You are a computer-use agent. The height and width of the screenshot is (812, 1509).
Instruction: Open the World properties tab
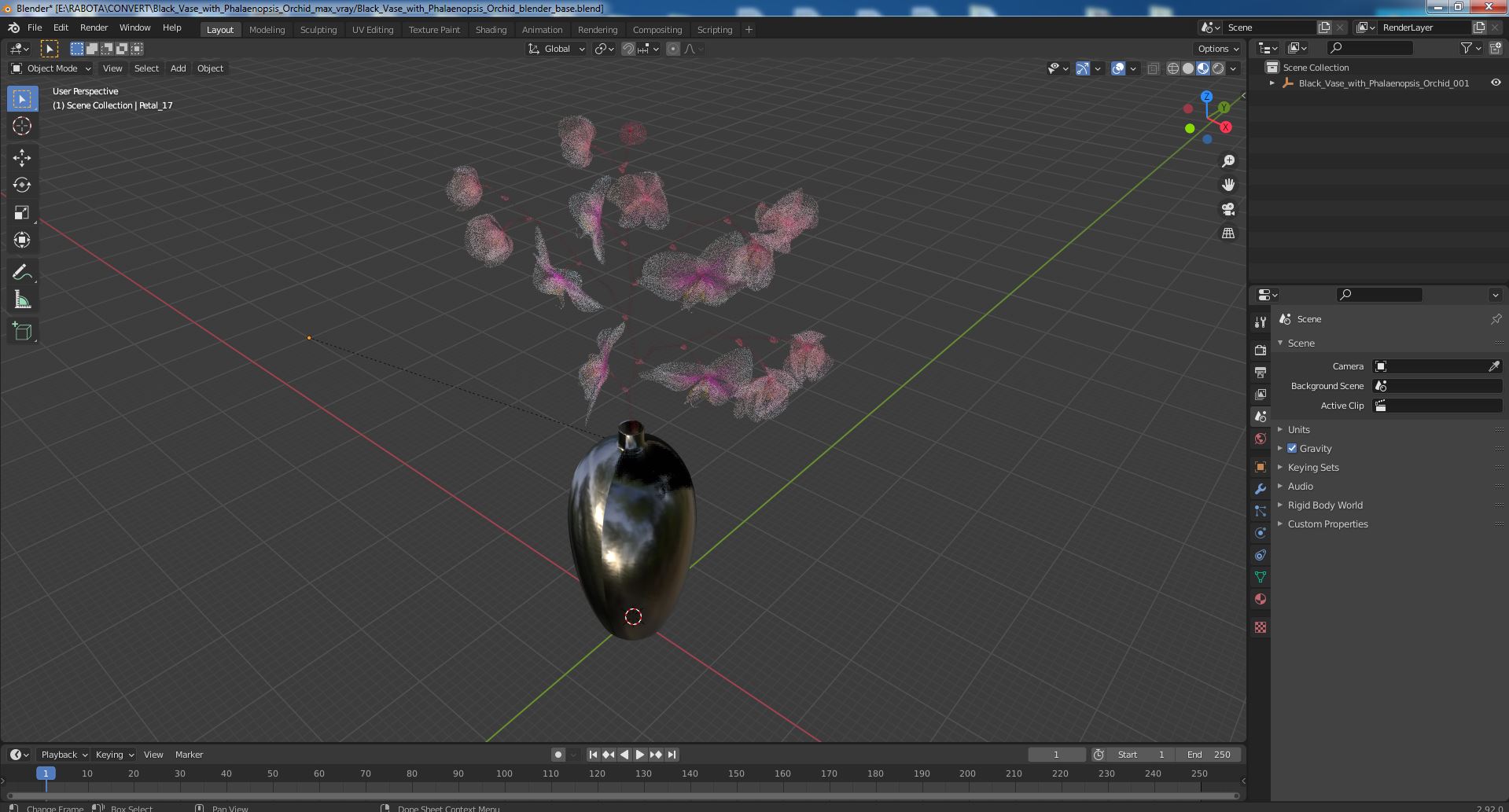pos(1261,439)
